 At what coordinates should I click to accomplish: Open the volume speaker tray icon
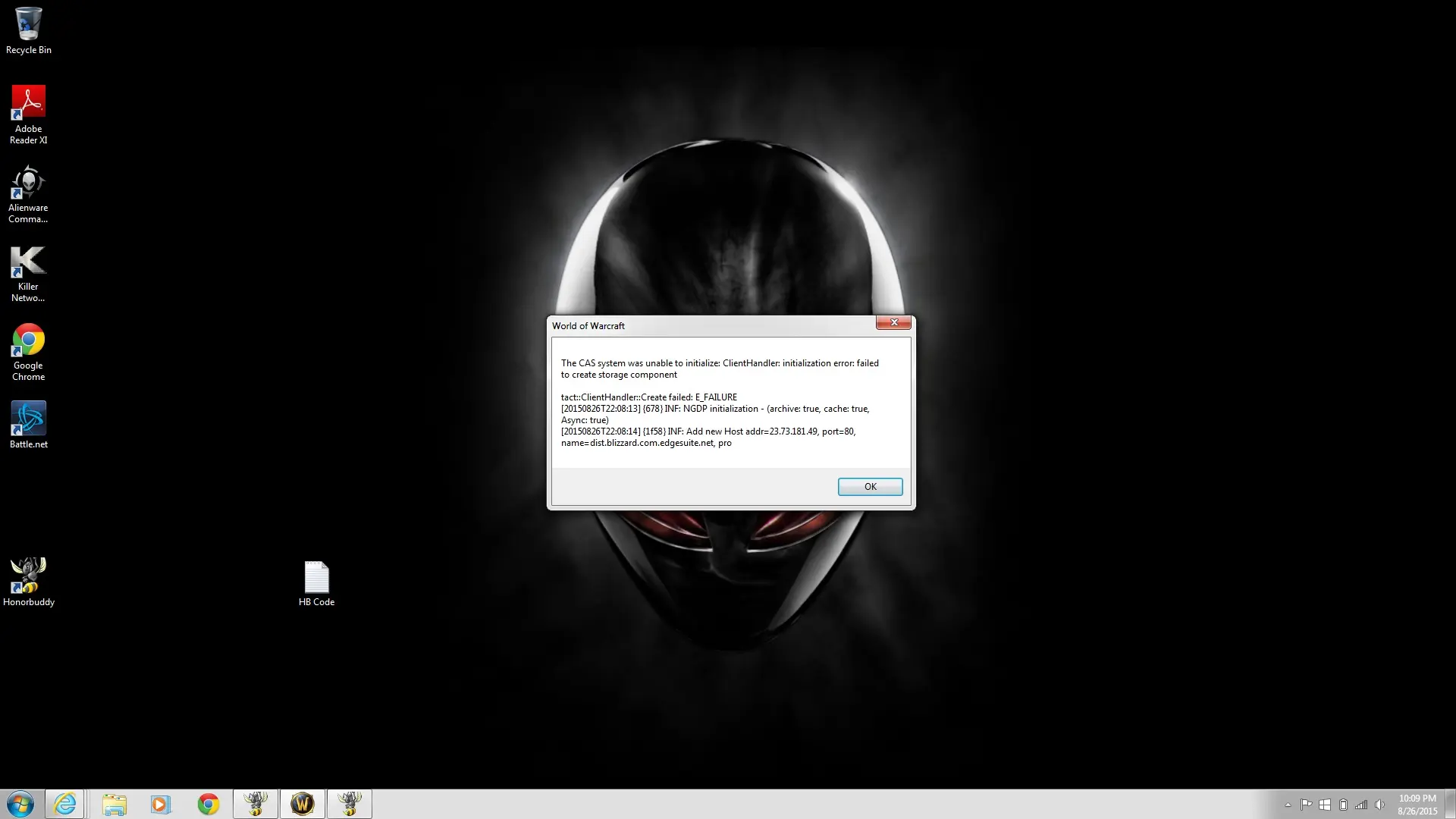(x=1379, y=805)
